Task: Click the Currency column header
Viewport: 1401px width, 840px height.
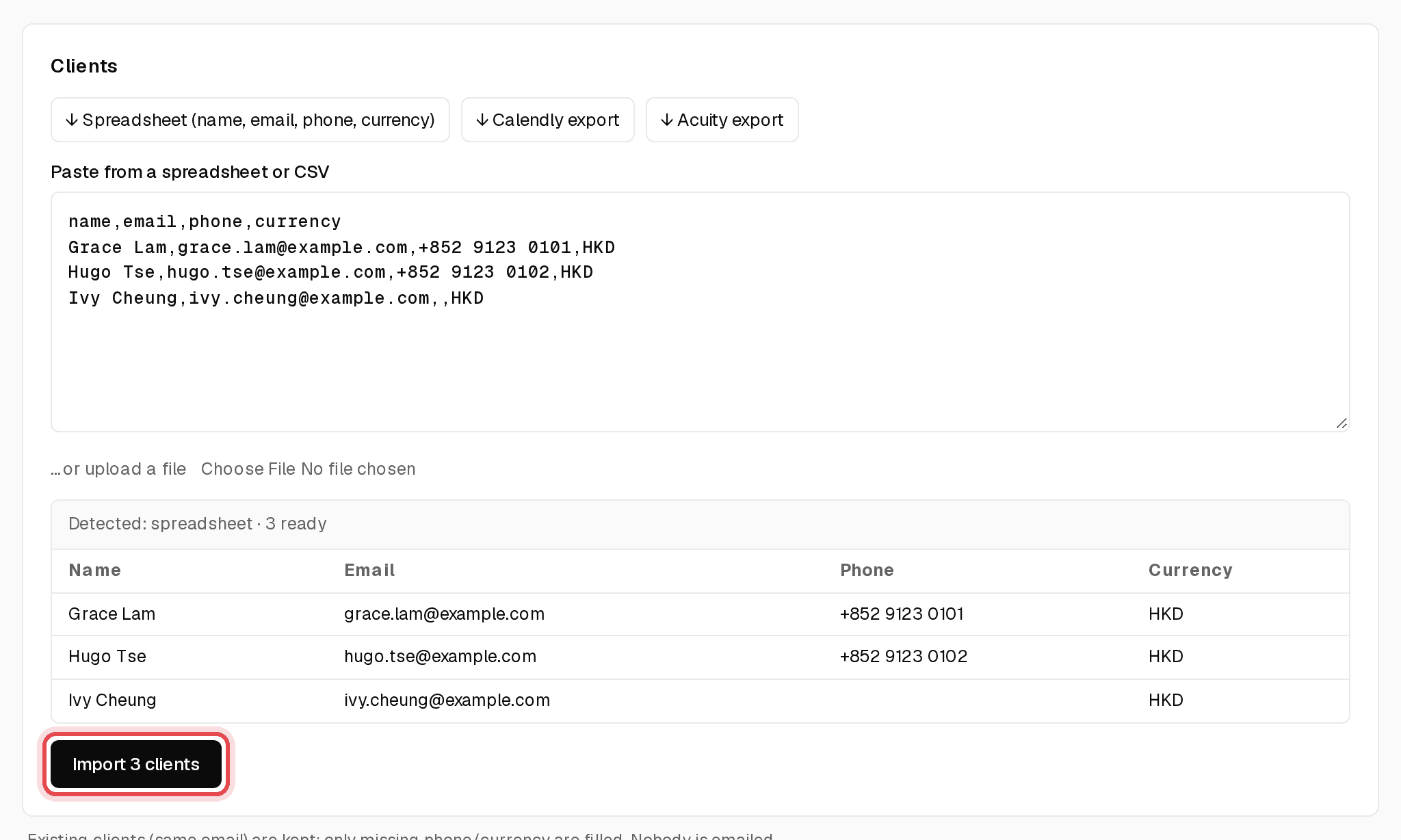Action: pos(1190,570)
